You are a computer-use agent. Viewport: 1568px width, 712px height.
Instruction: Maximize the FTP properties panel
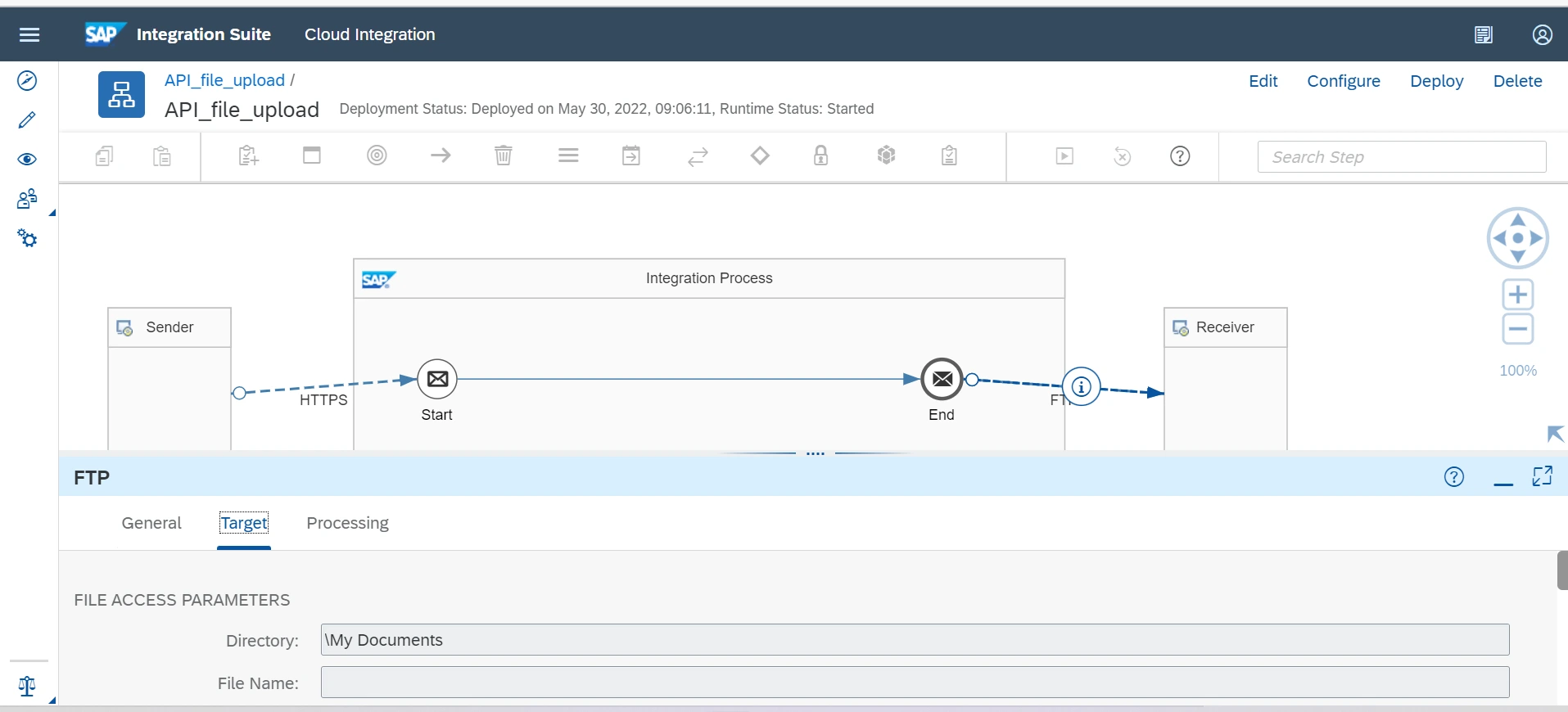[x=1542, y=476]
